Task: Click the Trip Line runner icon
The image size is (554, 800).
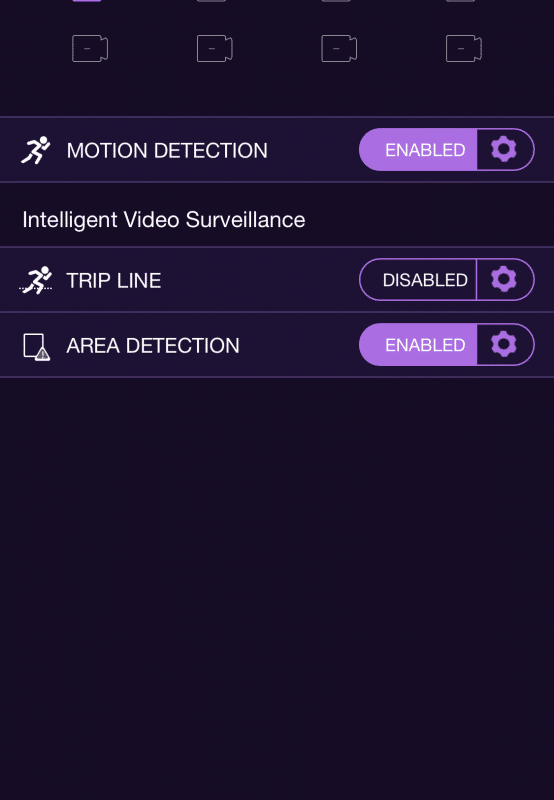Action: (x=36, y=280)
